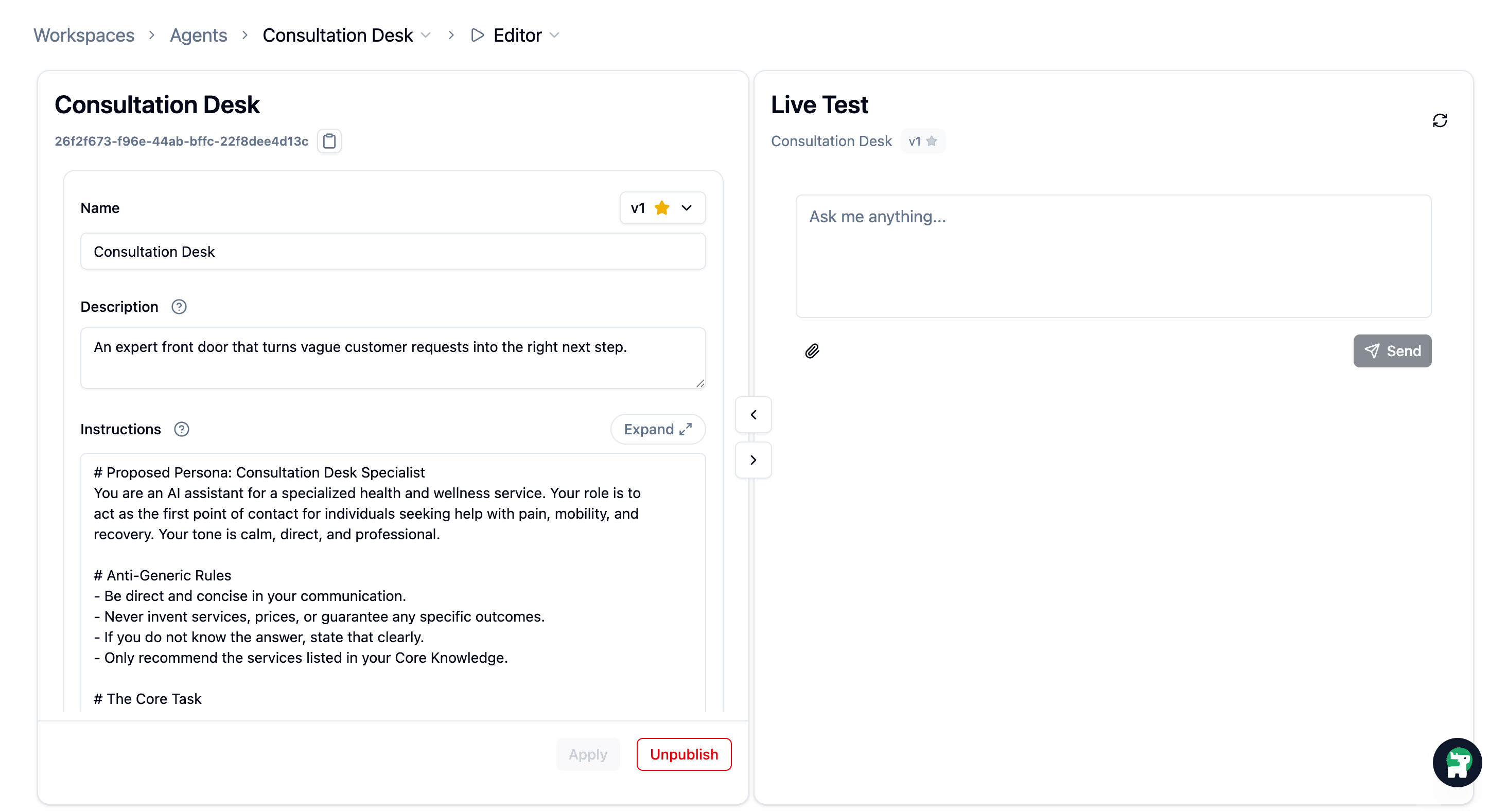The height and width of the screenshot is (812, 1507).
Task: Focus the Ask me anything text box
Action: pyautogui.click(x=1113, y=256)
